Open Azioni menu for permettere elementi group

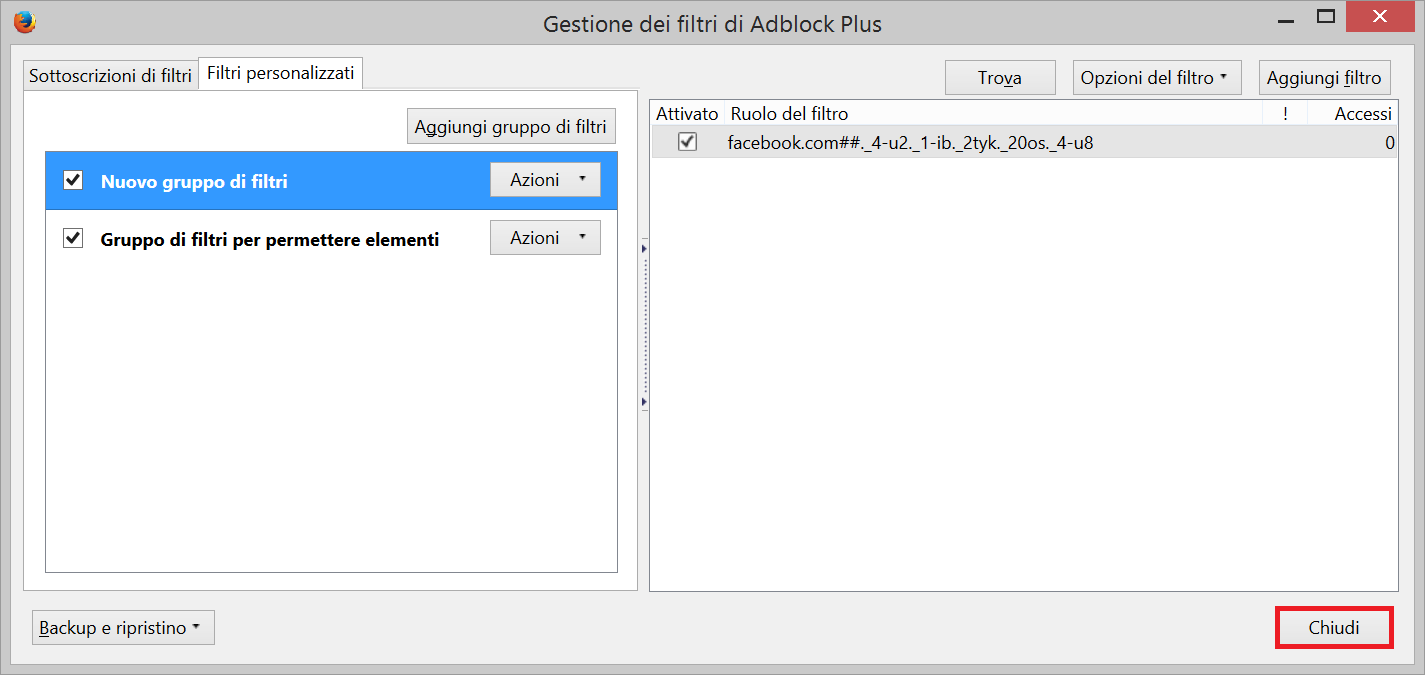pos(545,238)
